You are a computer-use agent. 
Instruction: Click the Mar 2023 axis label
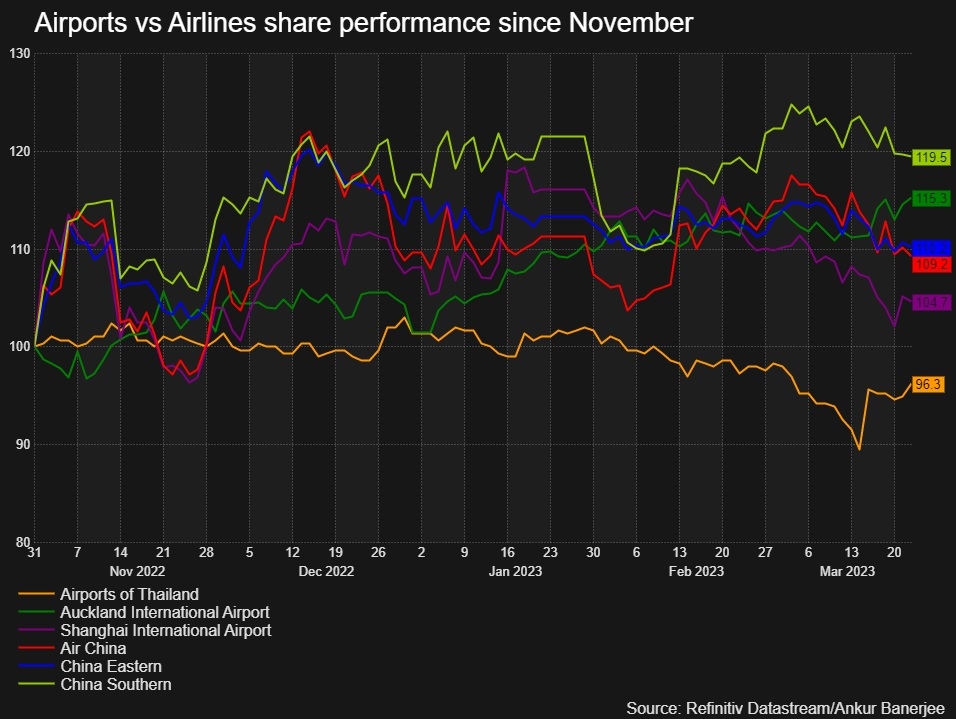847,571
